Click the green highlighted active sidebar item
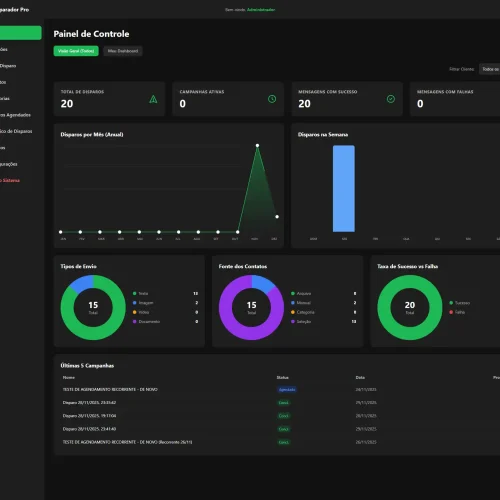The image size is (500, 500). (21, 33)
